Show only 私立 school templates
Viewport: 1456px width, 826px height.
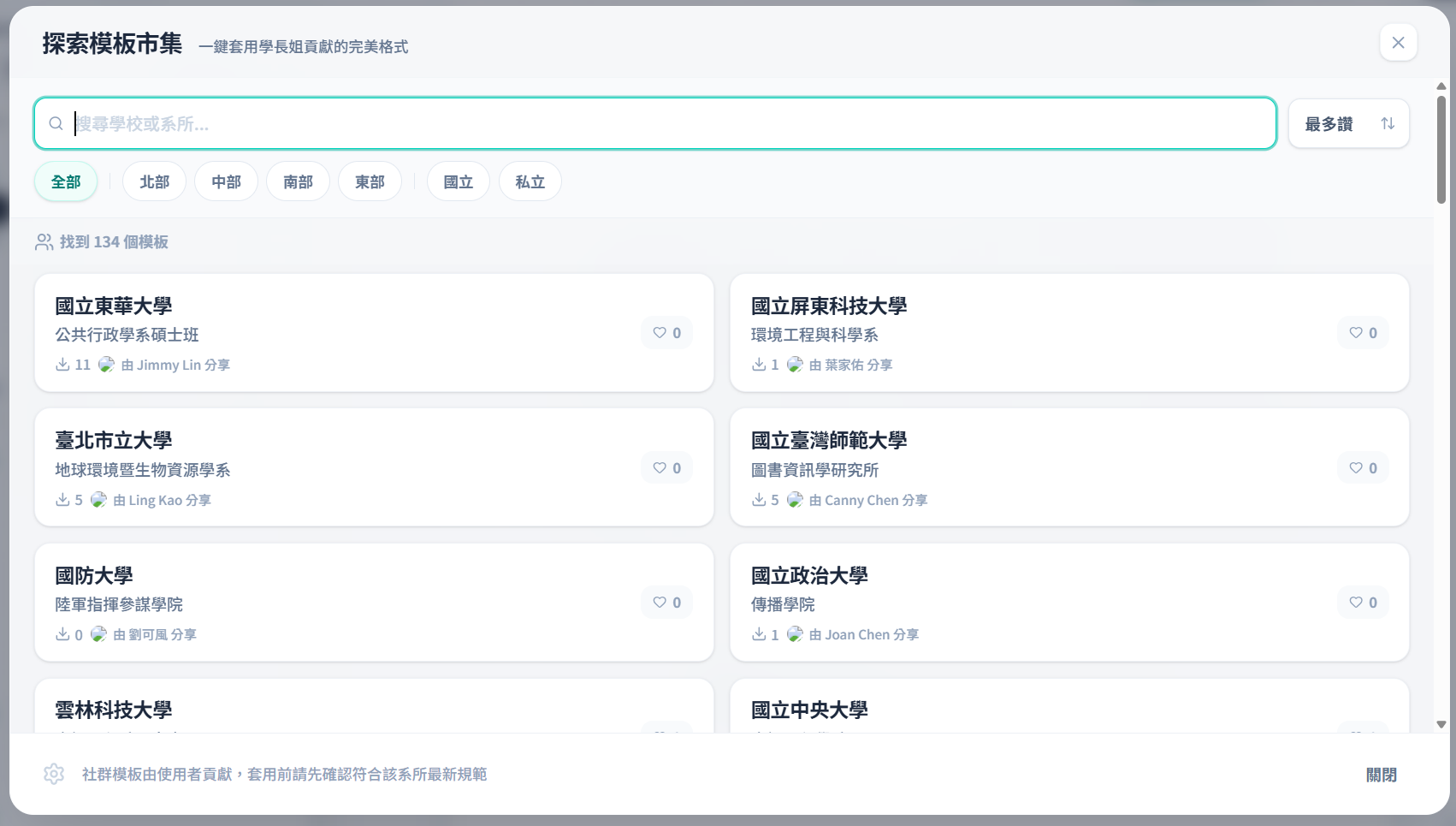(530, 181)
